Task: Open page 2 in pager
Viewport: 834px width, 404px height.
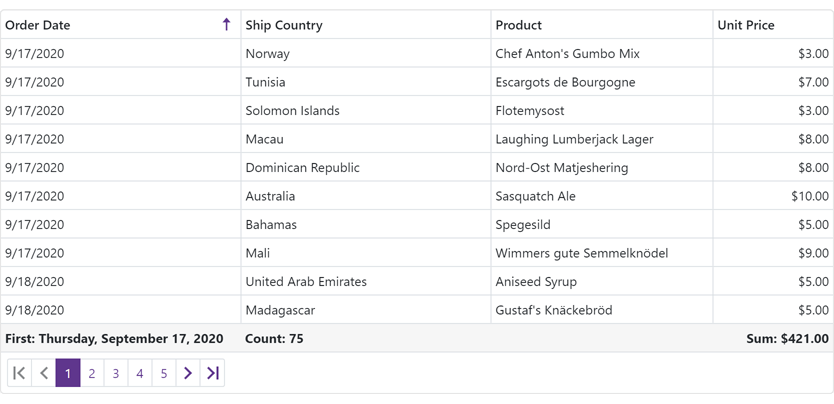Action: 92,373
